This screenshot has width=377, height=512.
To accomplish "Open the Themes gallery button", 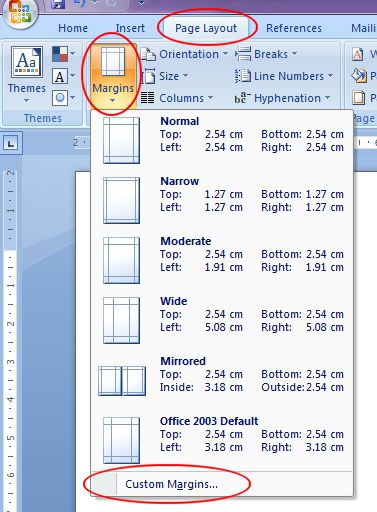I will (x=26, y=74).
